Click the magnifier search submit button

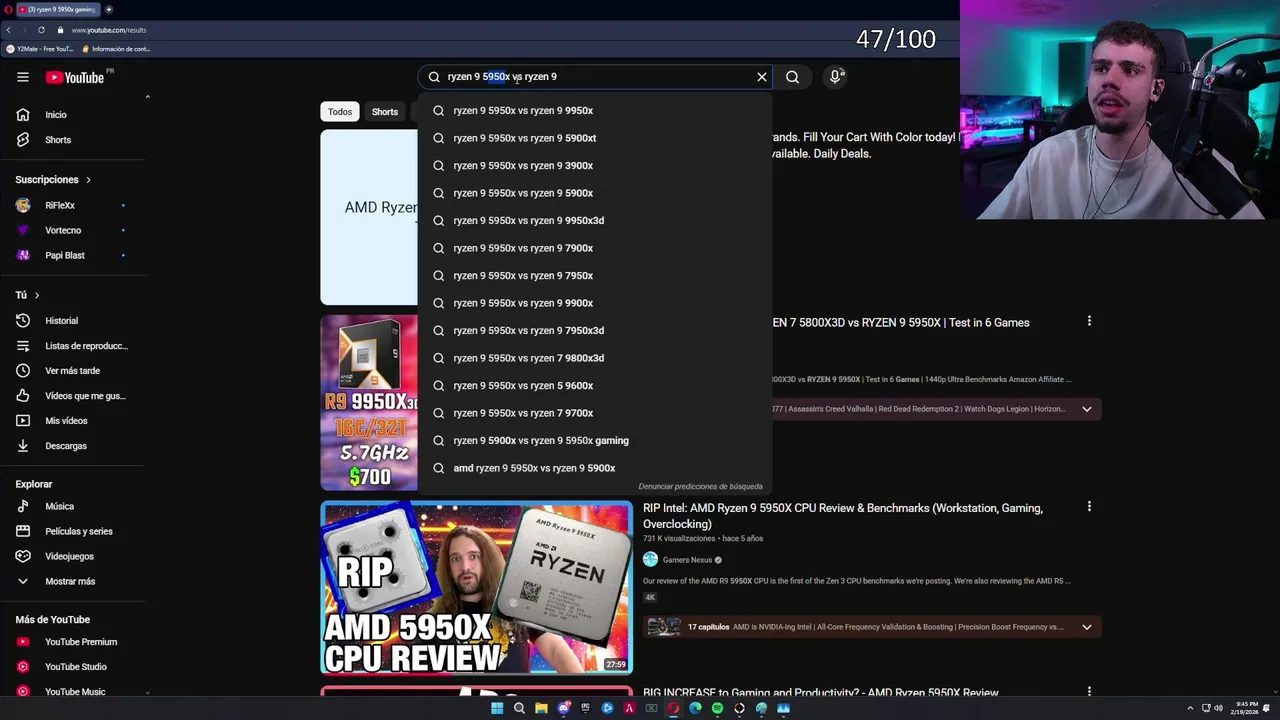click(792, 77)
